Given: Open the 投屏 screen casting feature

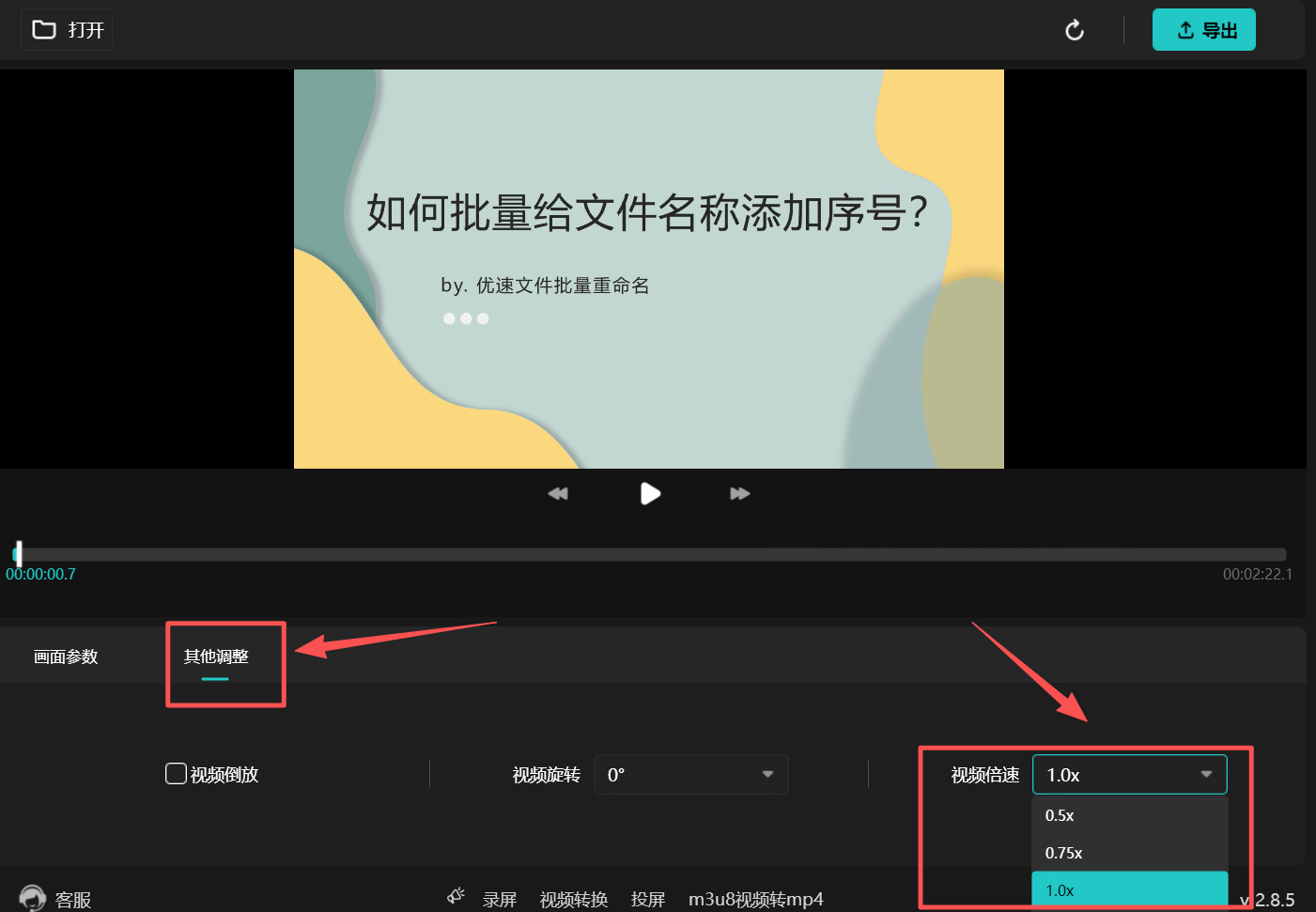Looking at the screenshot, I should pos(648,898).
